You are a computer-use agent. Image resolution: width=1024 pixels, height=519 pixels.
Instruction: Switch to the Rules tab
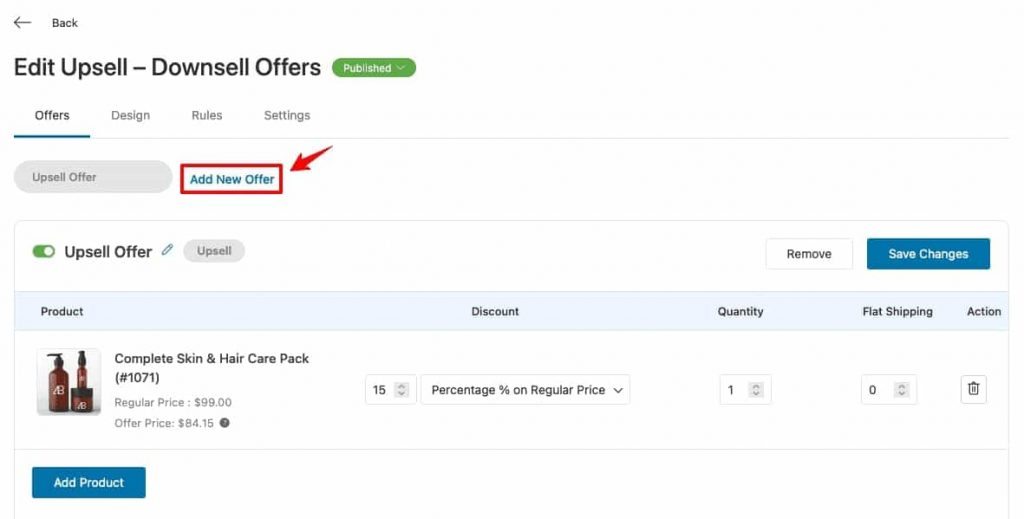click(206, 116)
